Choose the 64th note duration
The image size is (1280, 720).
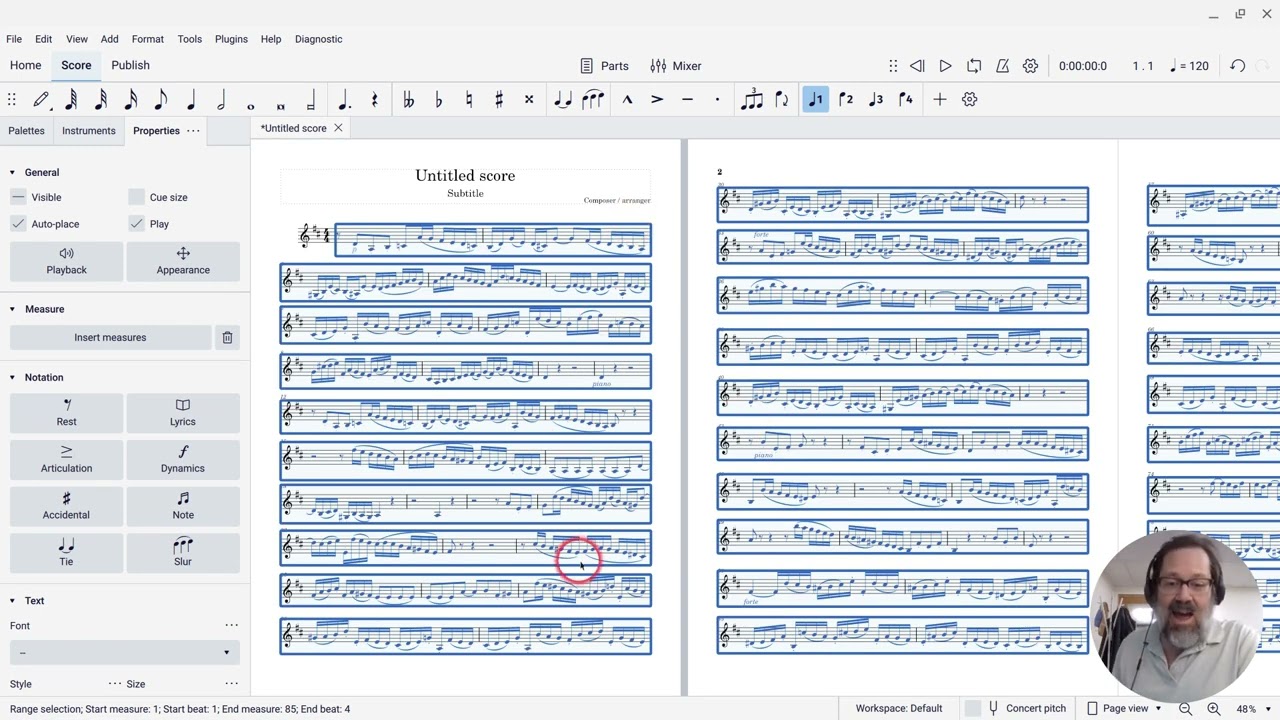pyautogui.click(x=71, y=99)
